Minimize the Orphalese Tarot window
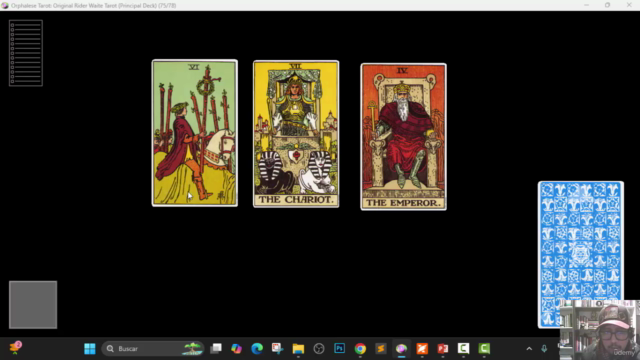 pos(587,5)
